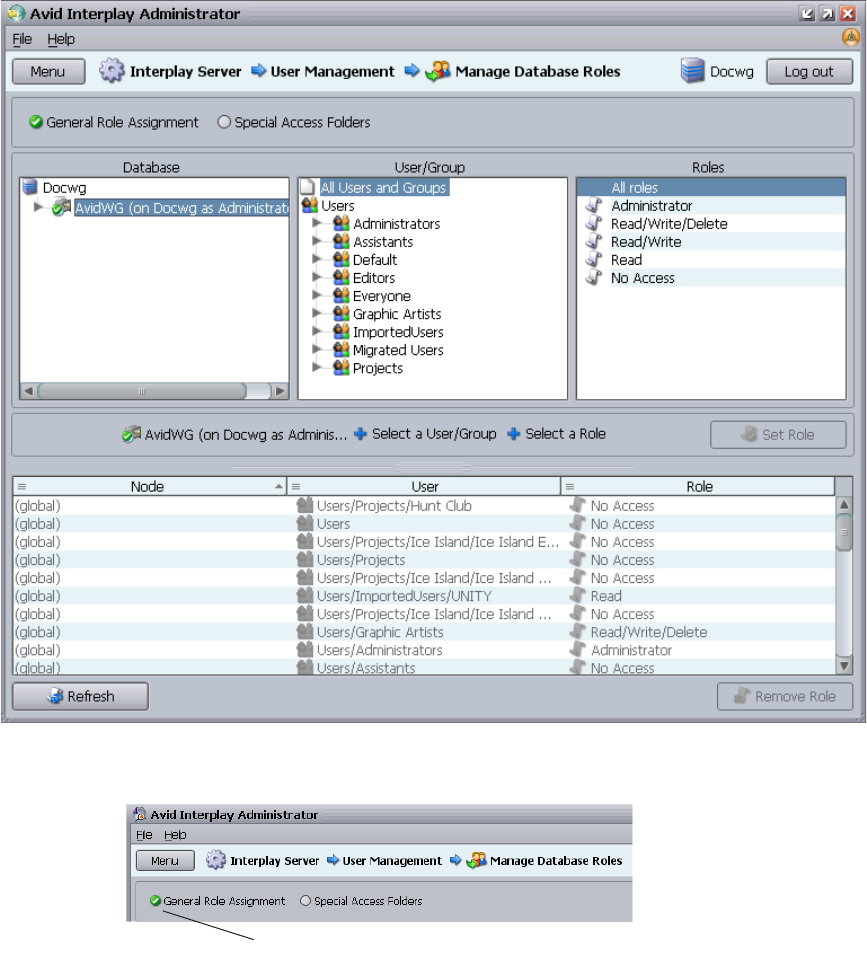Expand the Default group
Screen dimensions: 867x958
(x=316, y=259)
